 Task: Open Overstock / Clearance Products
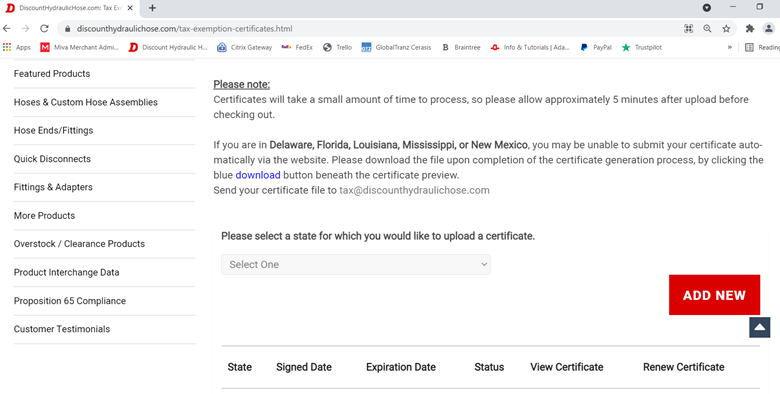coord(79,244)
